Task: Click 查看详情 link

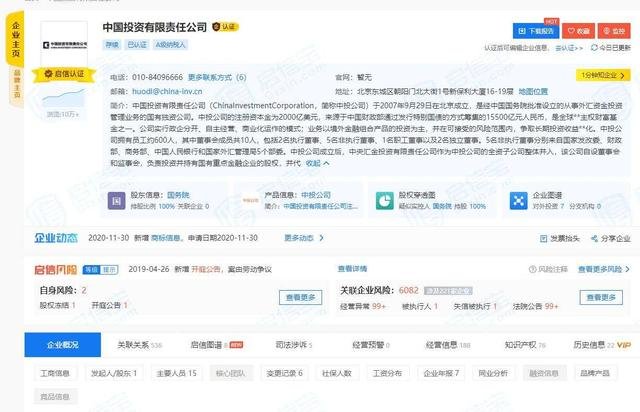Action: point(352,269)
